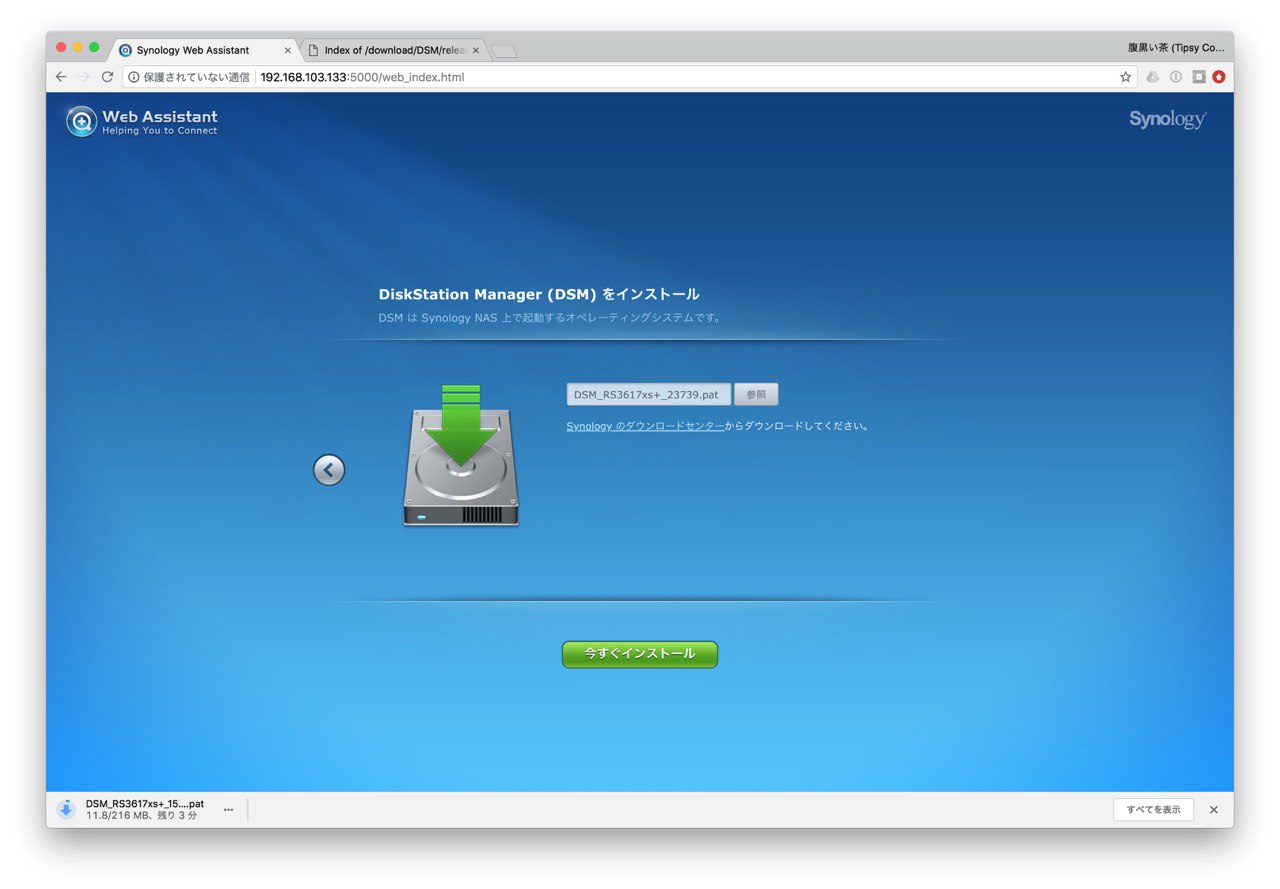Click the round back arrow on the install page
1280x889 pixels.
pos(329,470)
